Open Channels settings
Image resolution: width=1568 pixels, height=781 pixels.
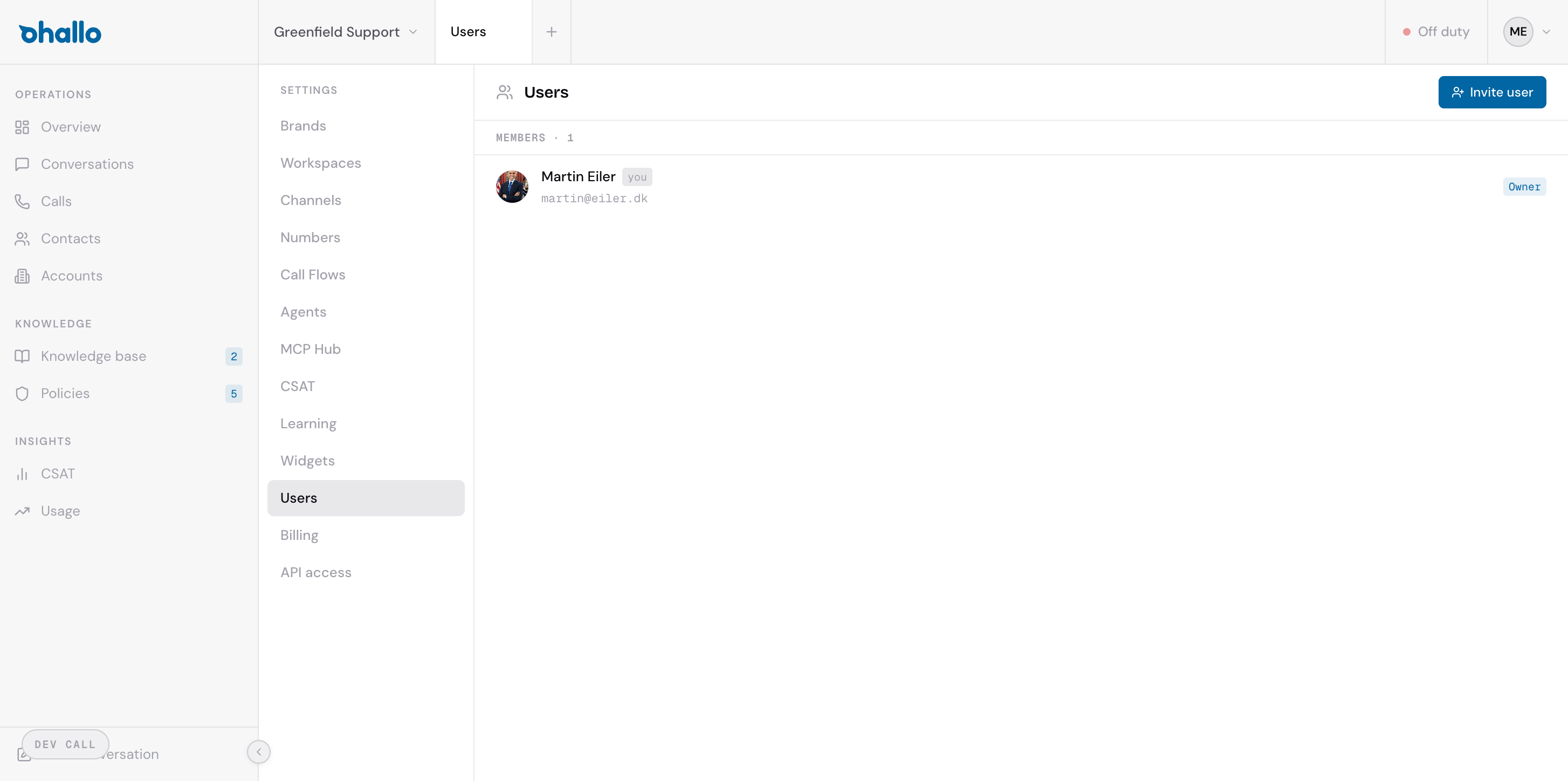pyautogui.click(x=365, y=200)
